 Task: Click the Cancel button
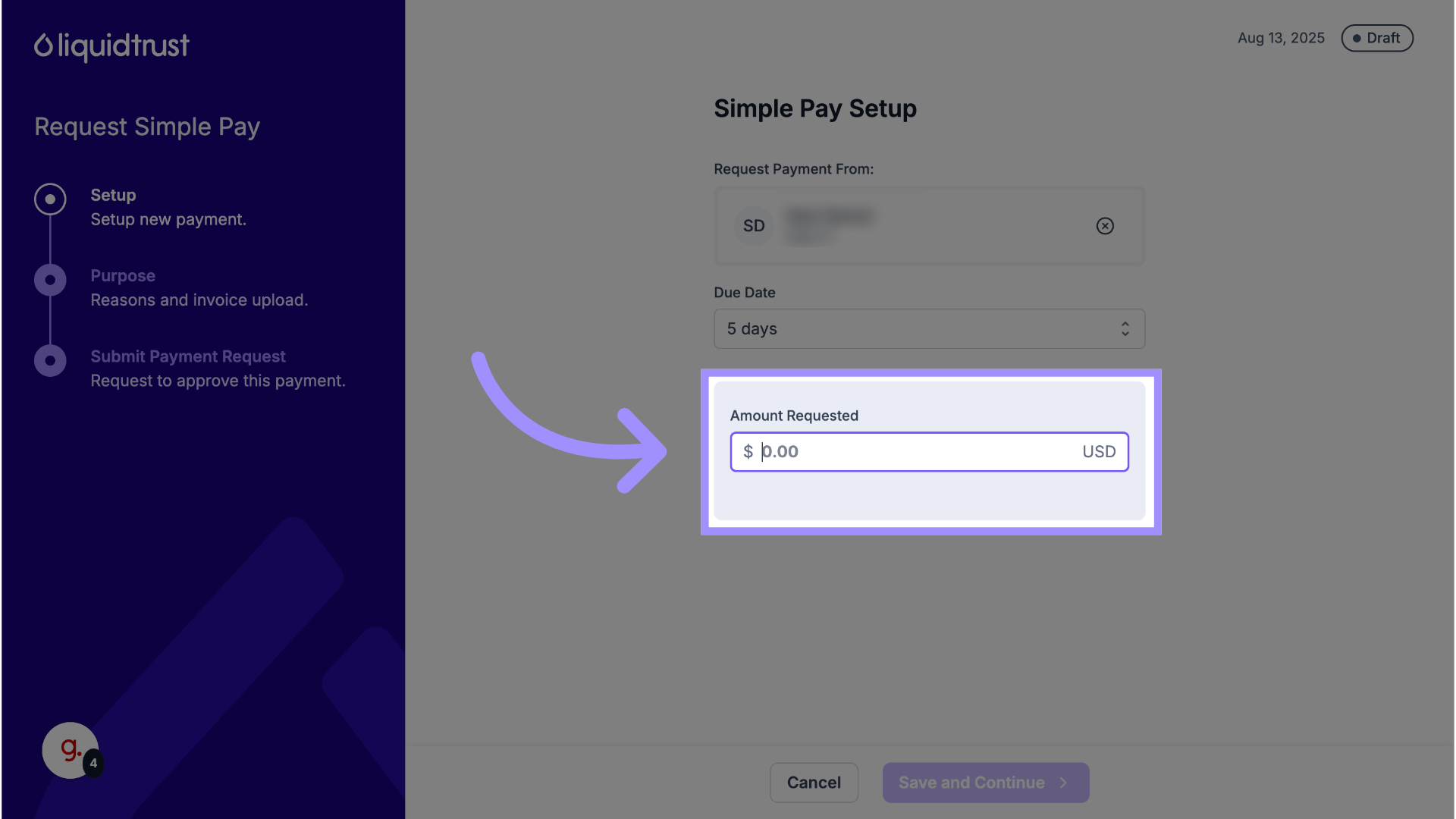[814, 783]
